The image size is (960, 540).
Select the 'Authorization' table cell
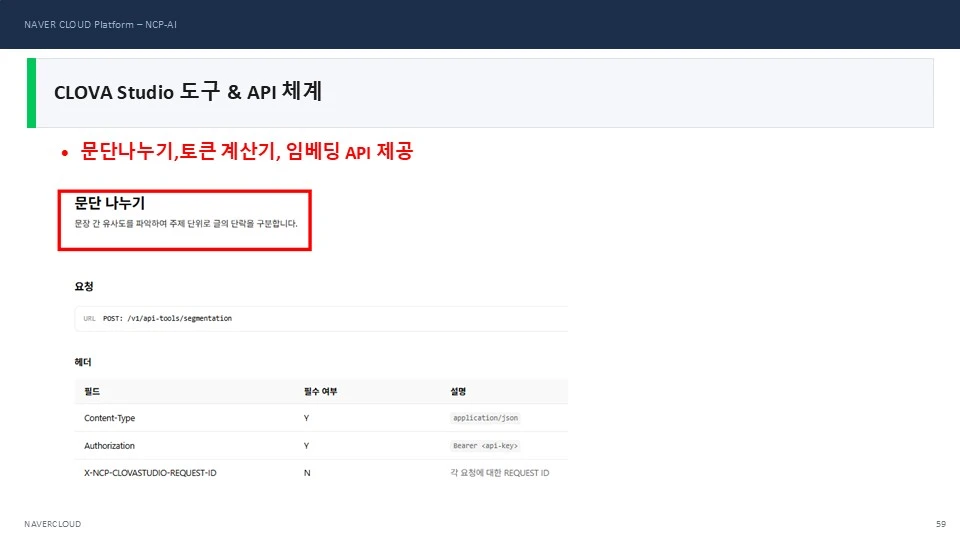(x=110, y=446)
